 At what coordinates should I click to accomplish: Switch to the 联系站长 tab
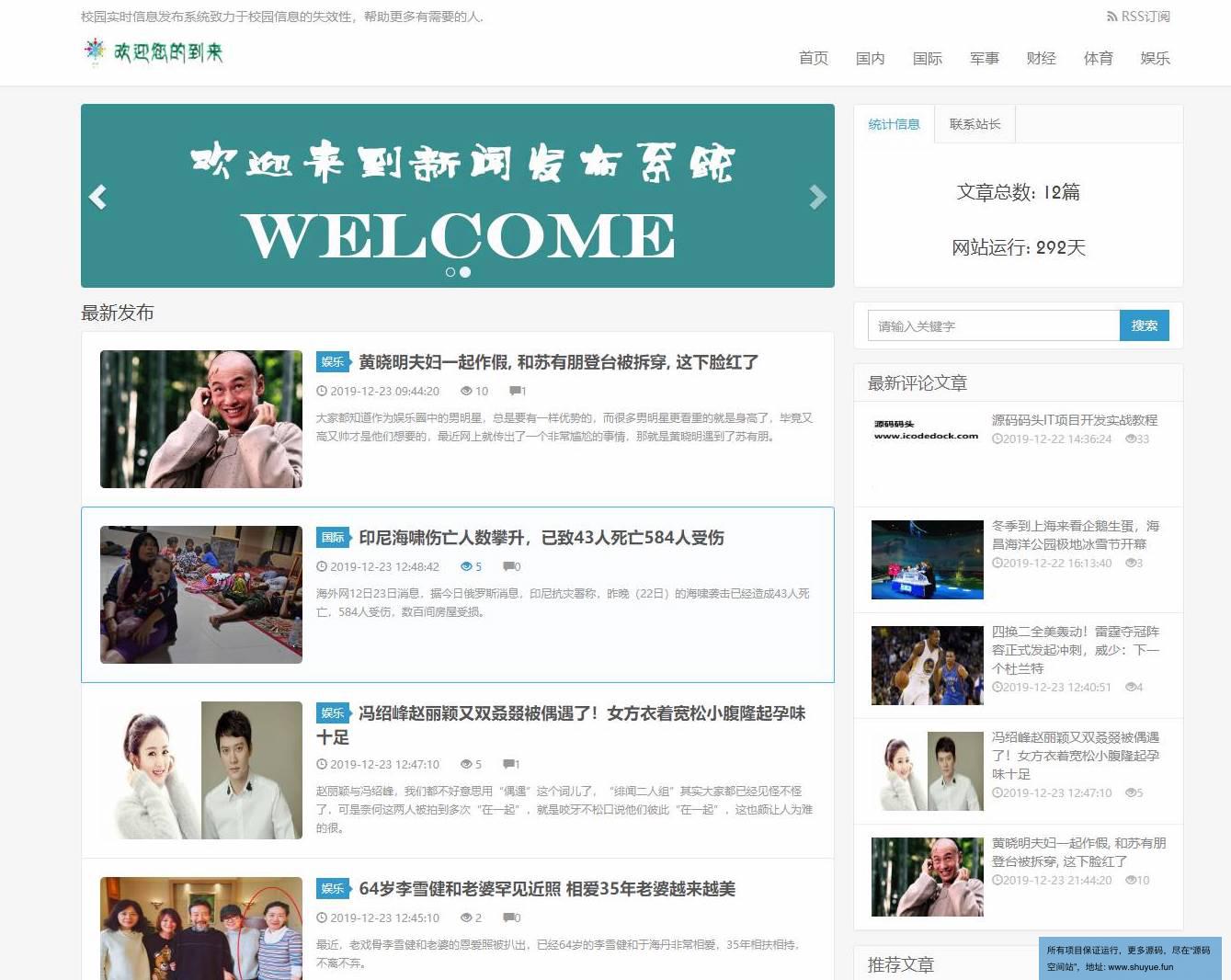pos(975,124)
